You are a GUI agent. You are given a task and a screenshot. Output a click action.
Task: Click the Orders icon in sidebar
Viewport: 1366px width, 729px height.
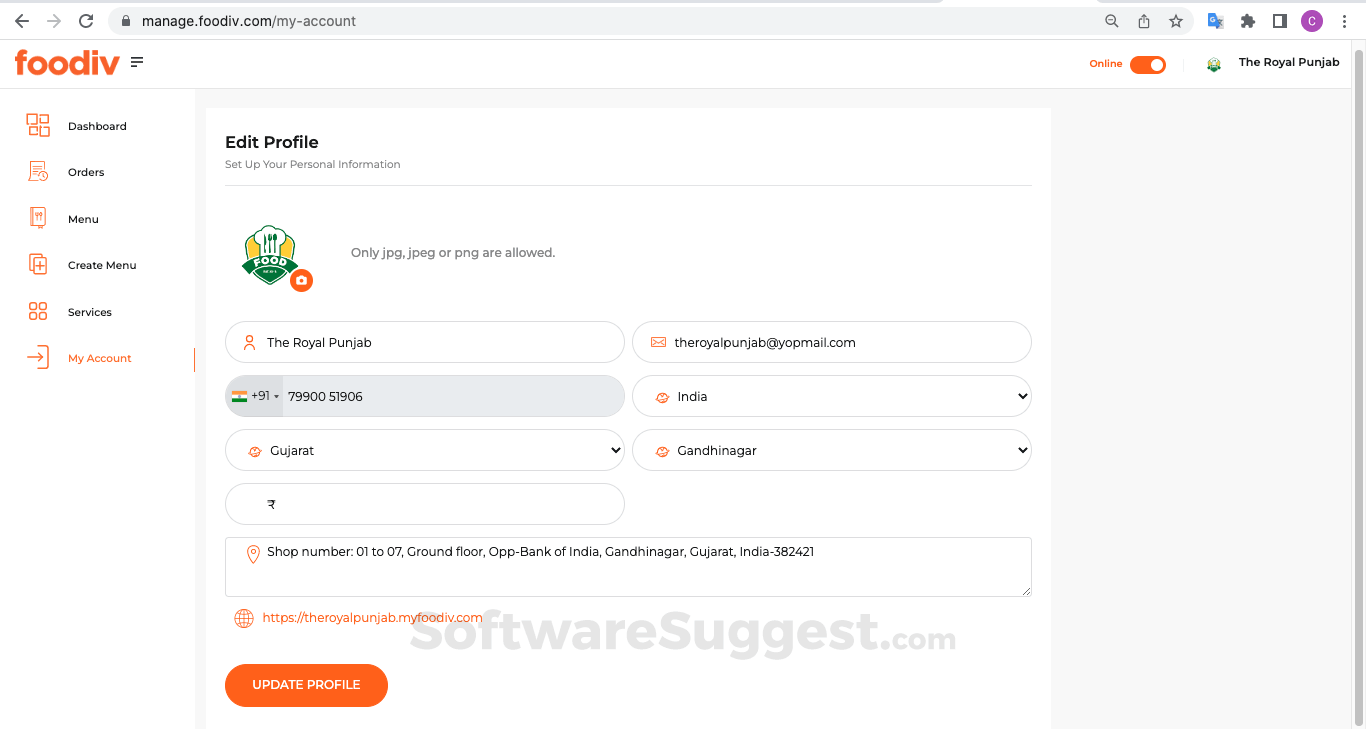coord(38,172)
